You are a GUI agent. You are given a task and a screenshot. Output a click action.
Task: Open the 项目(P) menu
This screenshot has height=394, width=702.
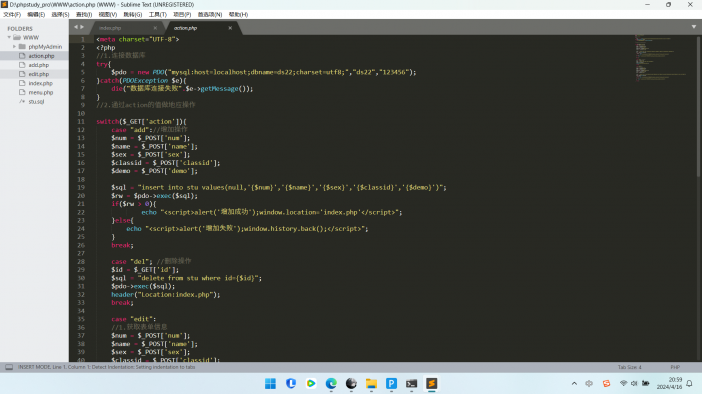click(182, 14)
